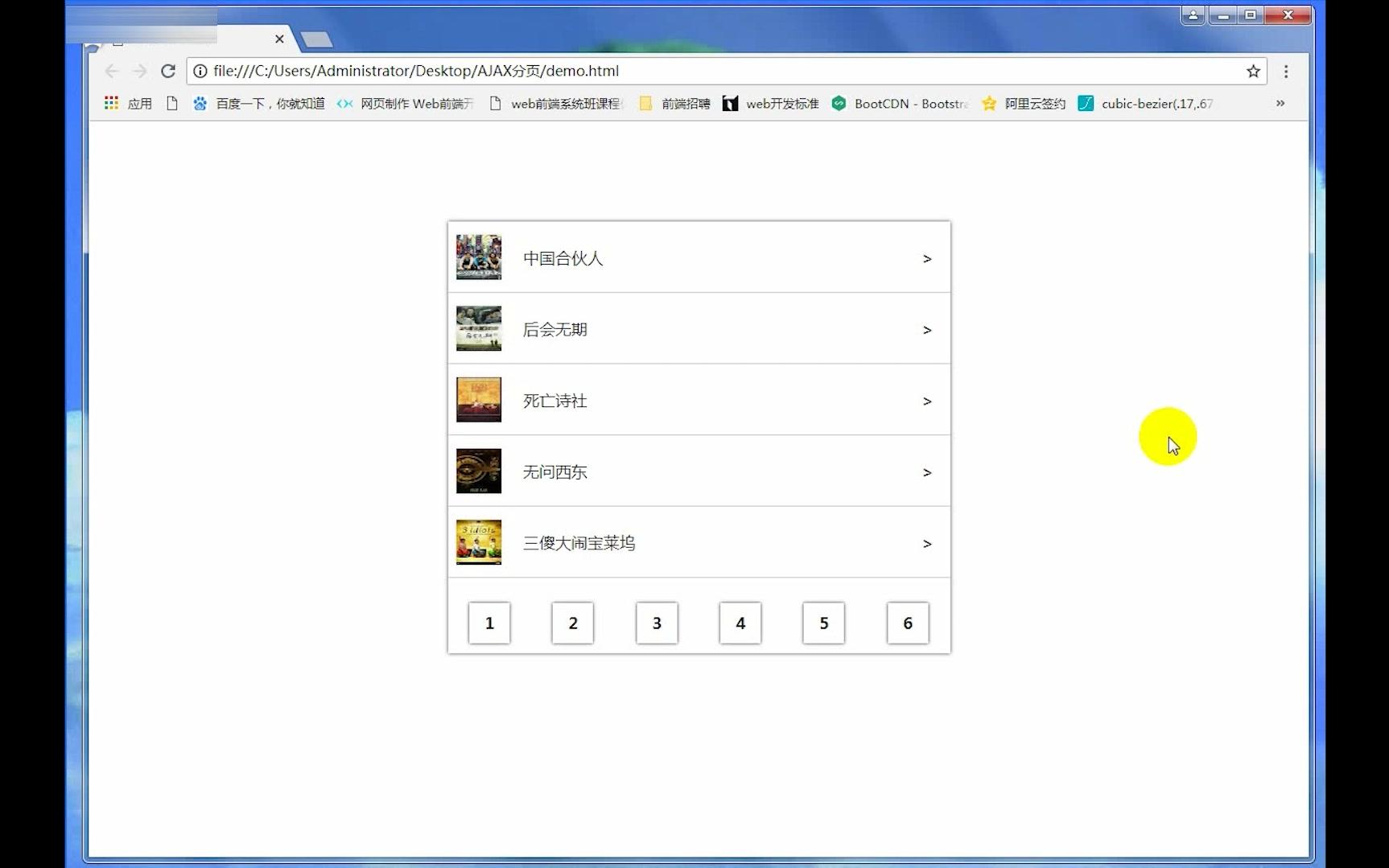The width and height of the screenshot is (1389, 868).
Task: Show overflow bookmarks with the chevron
Action: coord(1280,103)
